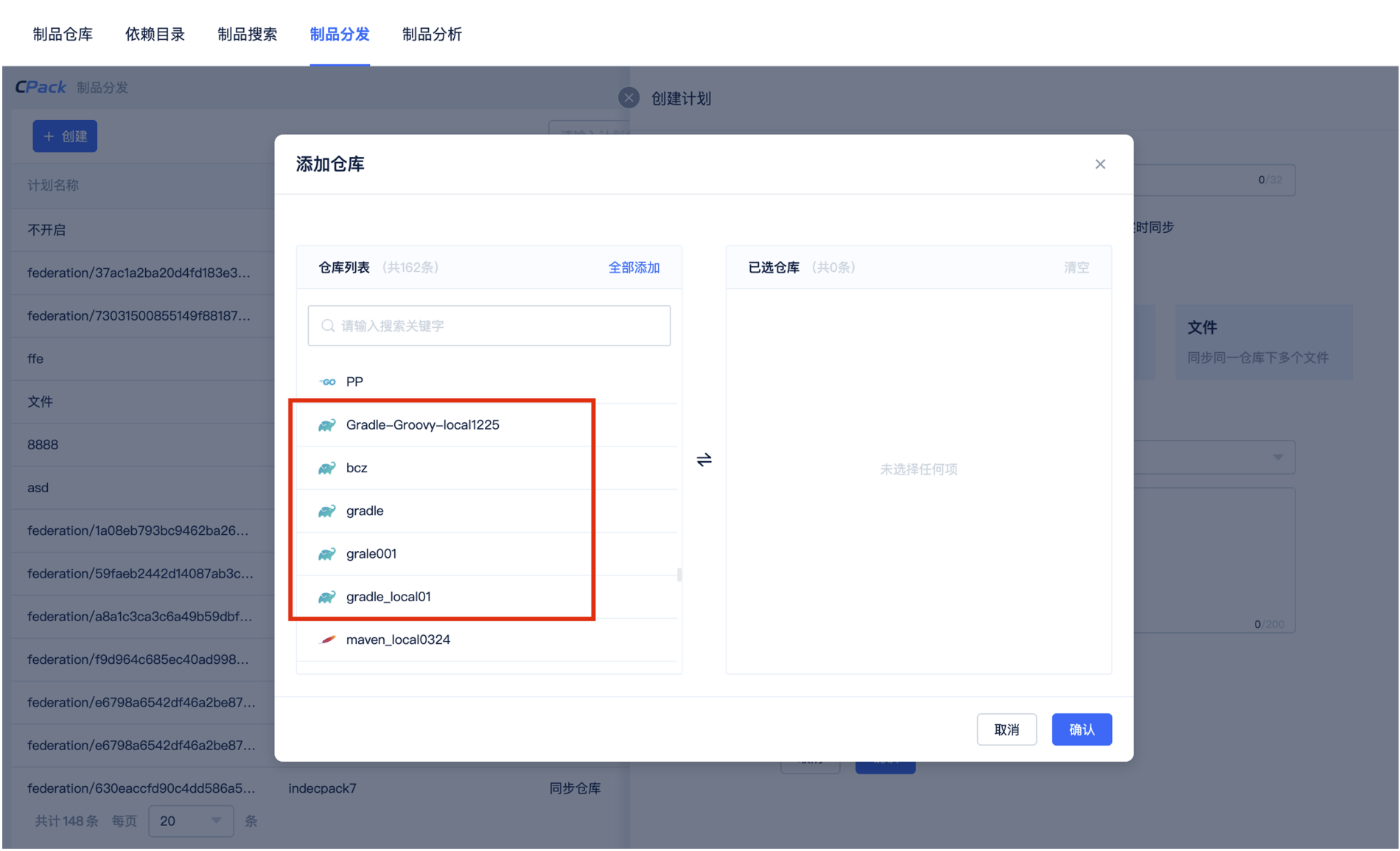Focus the description textarea showing 0/200

tap(1214, 560)
